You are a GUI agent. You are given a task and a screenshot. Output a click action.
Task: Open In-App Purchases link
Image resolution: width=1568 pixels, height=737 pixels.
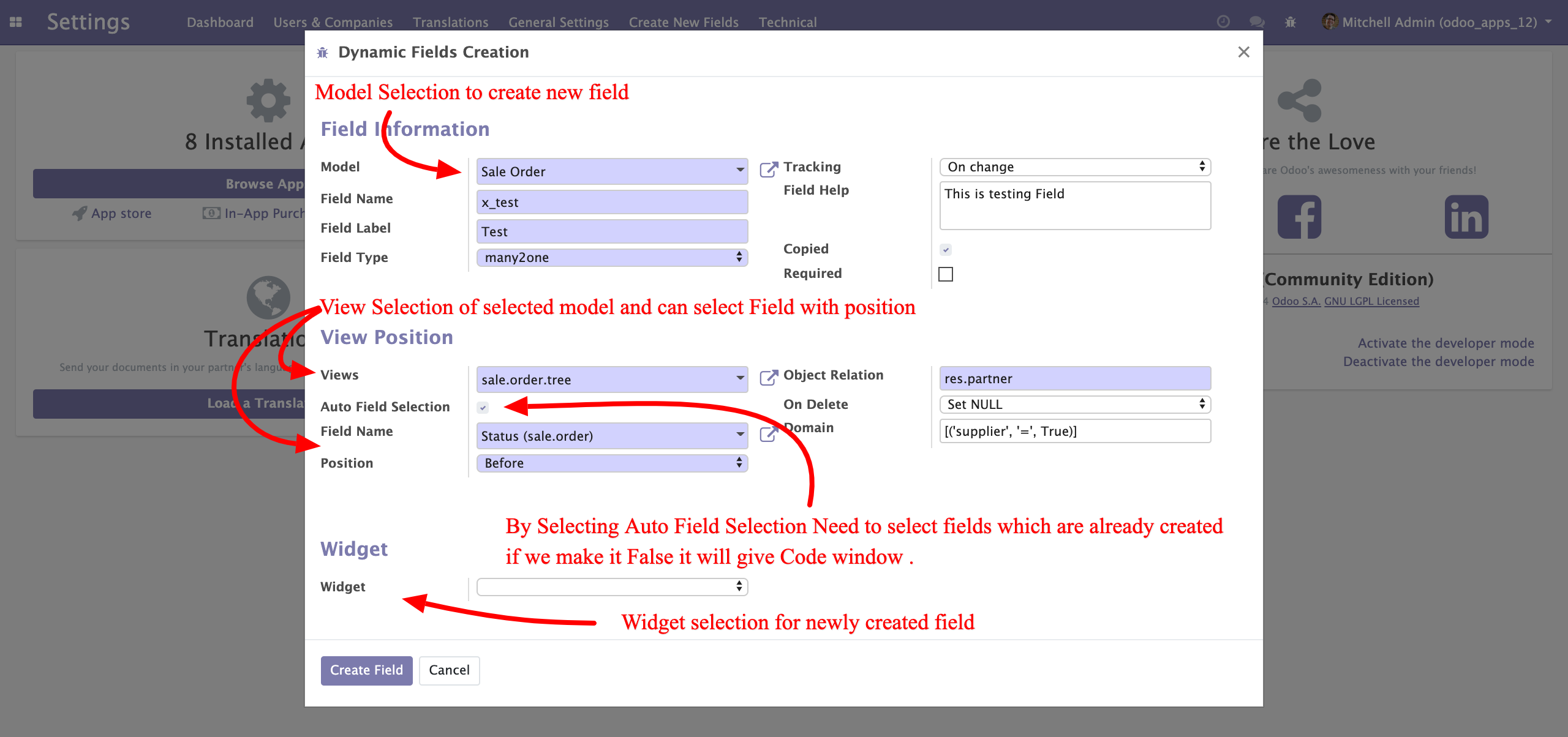coord(254,214)
